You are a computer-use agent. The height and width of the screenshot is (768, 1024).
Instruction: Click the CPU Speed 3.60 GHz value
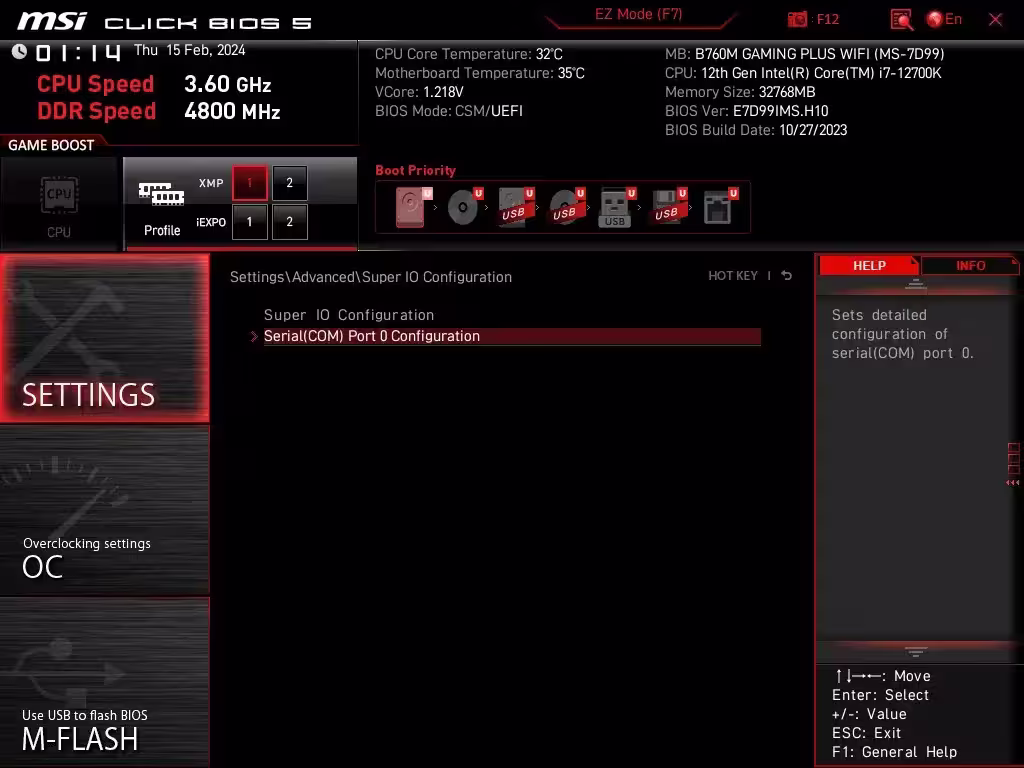(x=227, y=84)
